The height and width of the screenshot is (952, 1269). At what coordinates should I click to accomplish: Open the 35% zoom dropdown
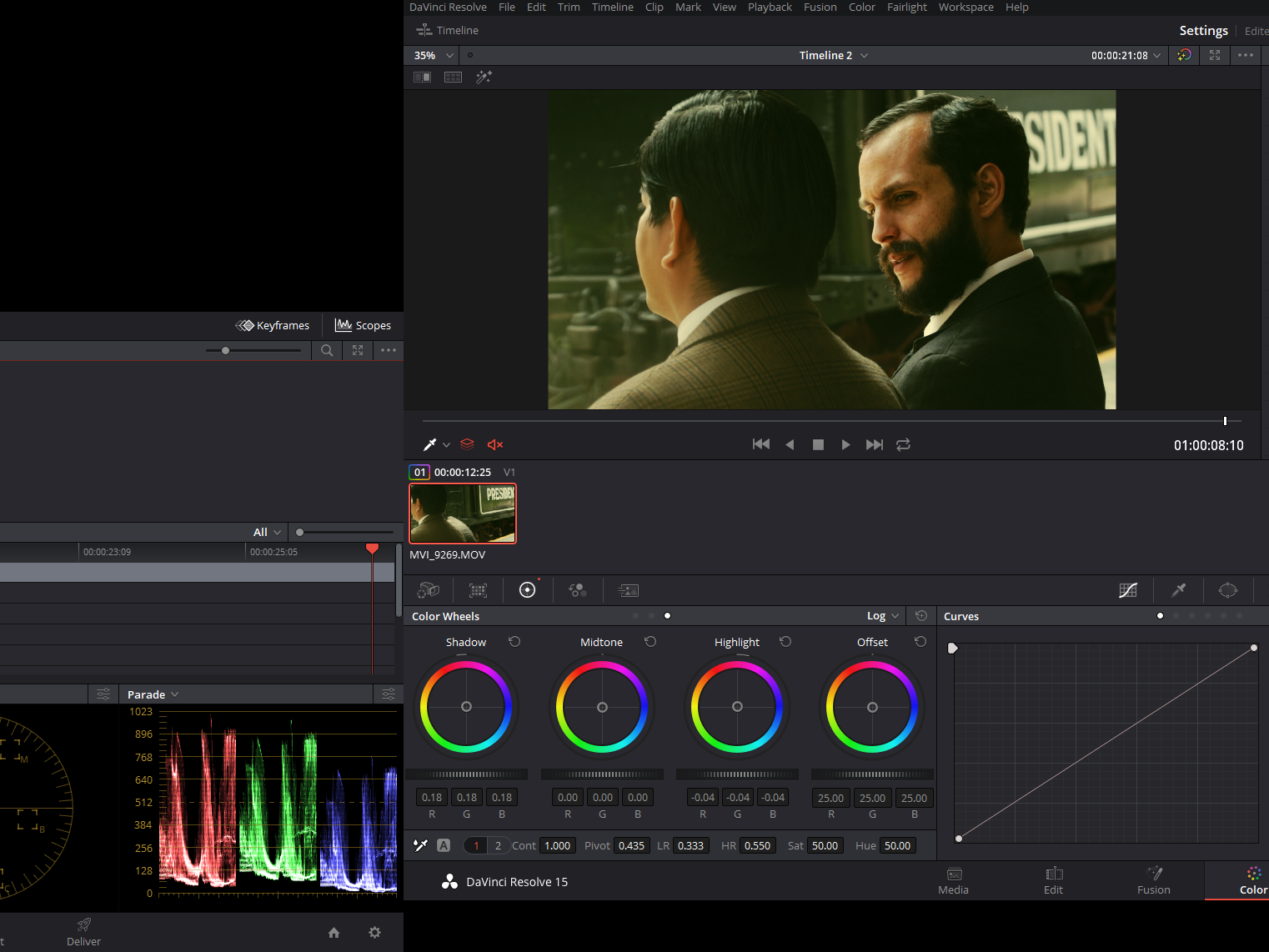(434, 55)
